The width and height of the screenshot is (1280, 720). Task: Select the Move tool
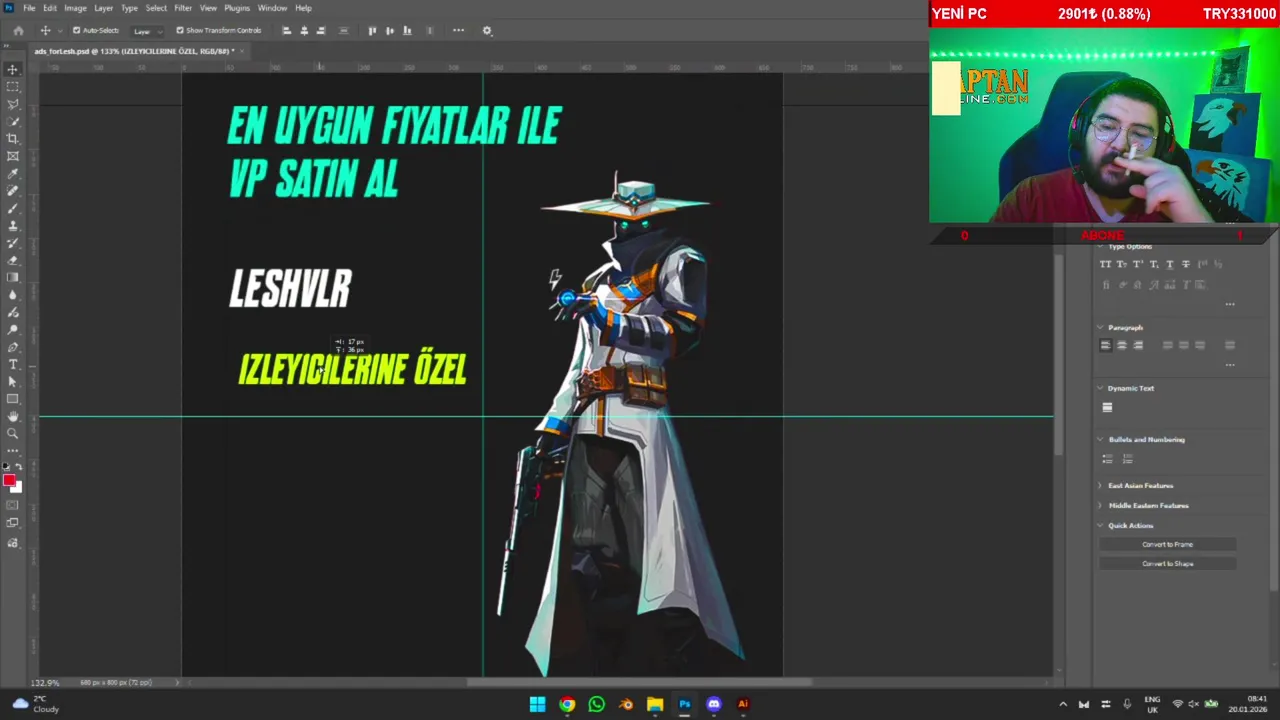(x=13, y=69)
